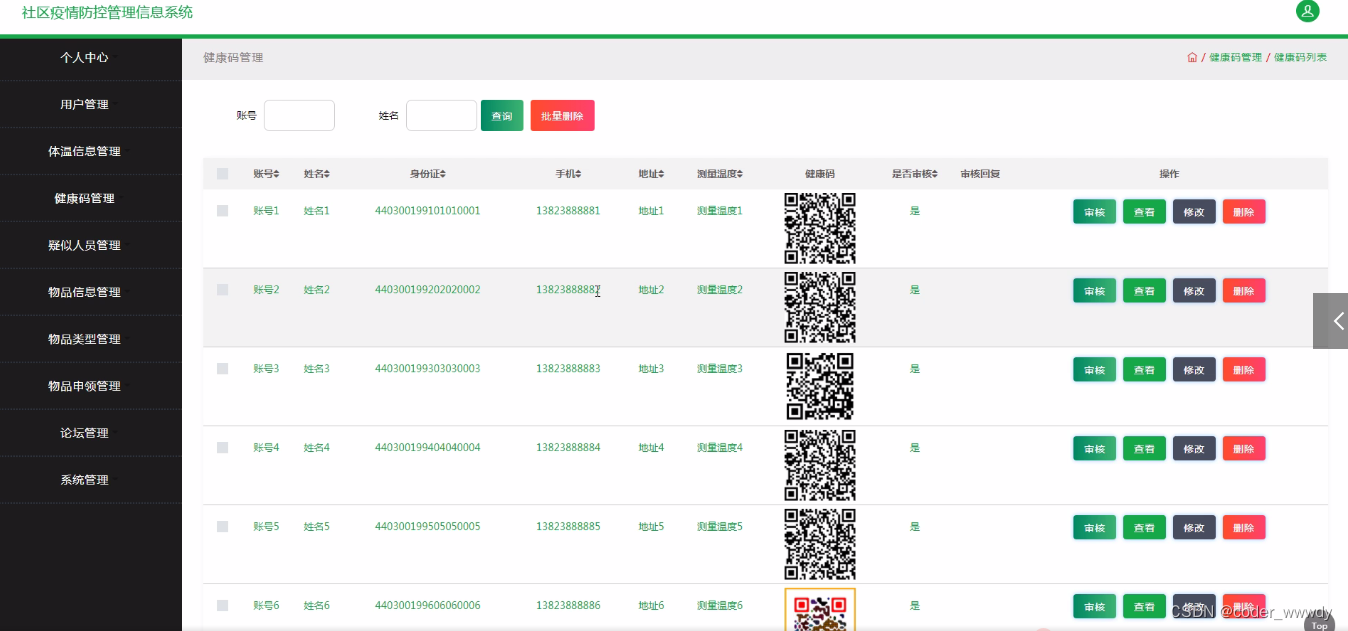This screenshot has width=1348, height=631.
Task: Click the title 社区疫情防控管理信息系统
Action: coord(107,13)
